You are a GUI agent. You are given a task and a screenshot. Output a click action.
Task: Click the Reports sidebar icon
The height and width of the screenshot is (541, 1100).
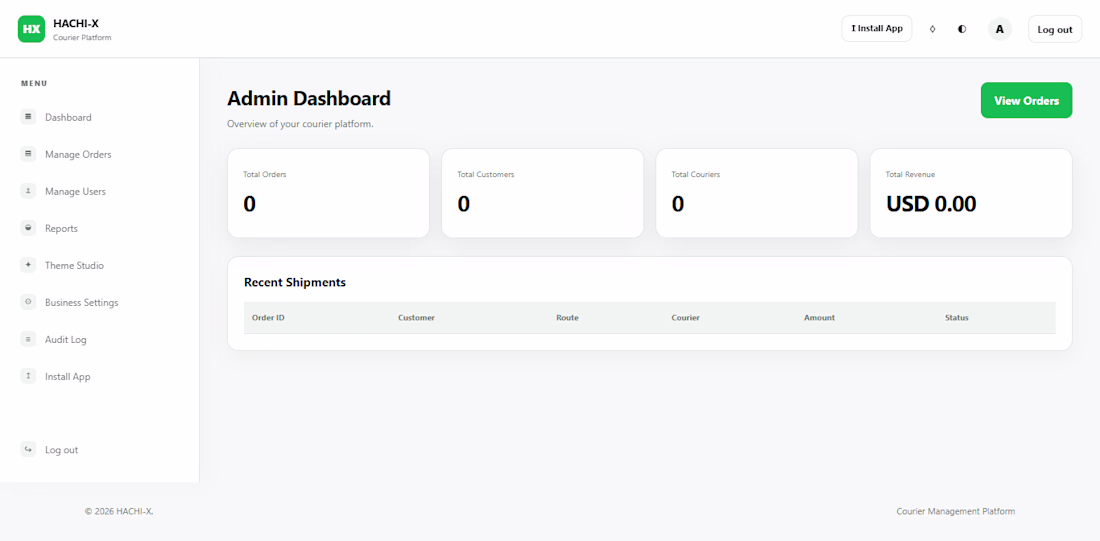[x=28, y=228]
